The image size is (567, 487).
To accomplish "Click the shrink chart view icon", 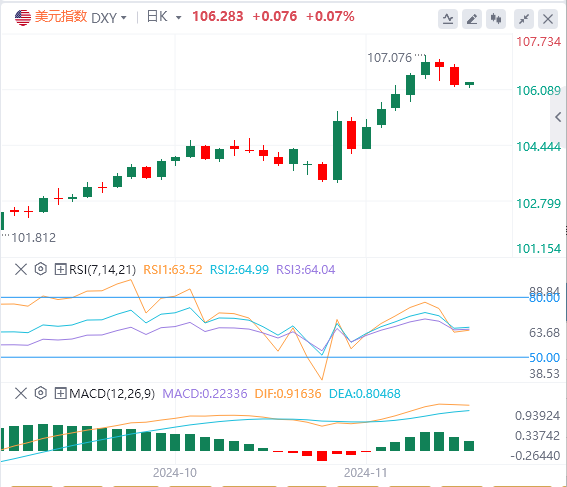I will (x=524, y=18).
